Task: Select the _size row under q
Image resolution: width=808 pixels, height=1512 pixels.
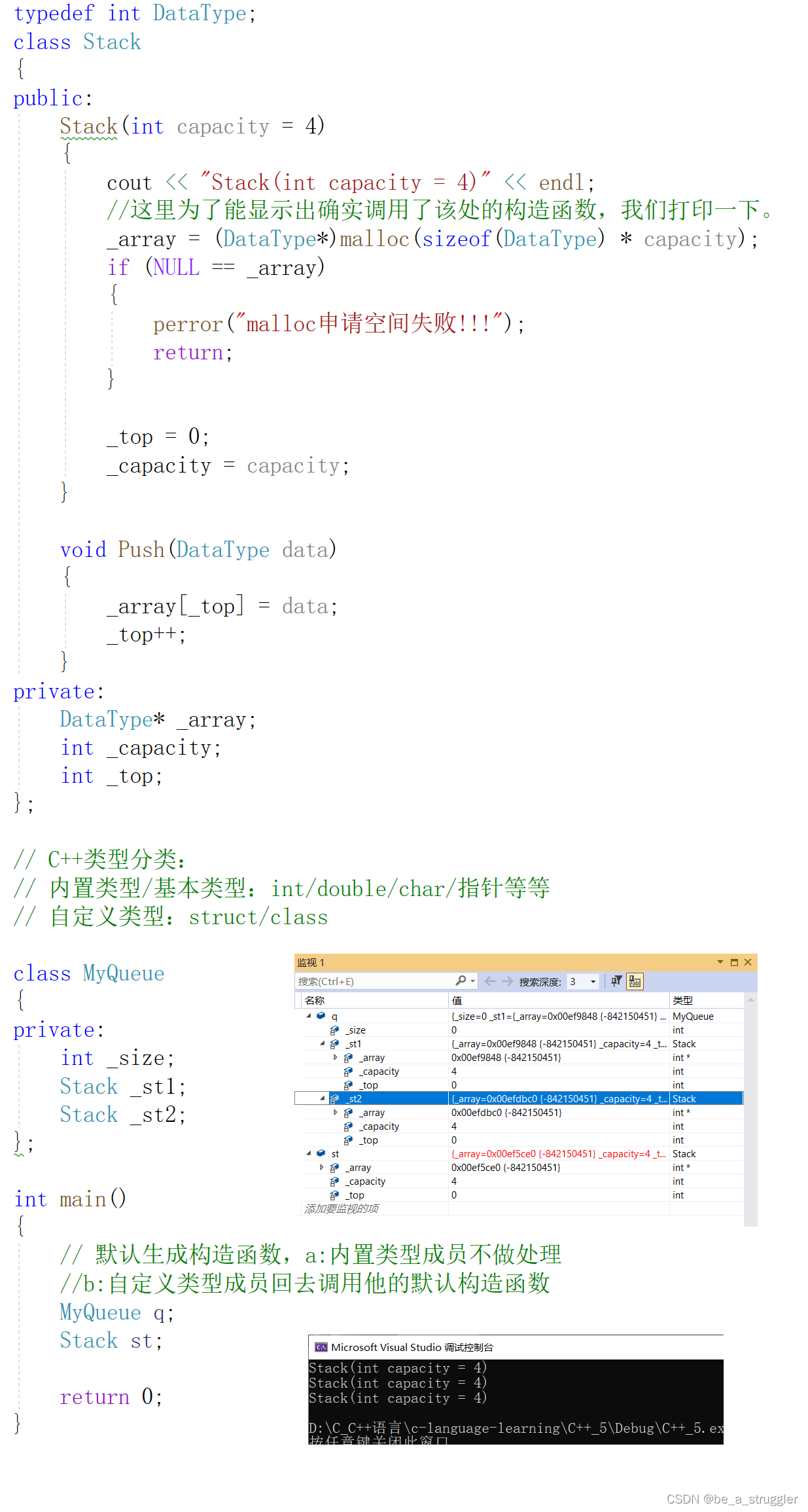Action: [x=522, y=1030]
